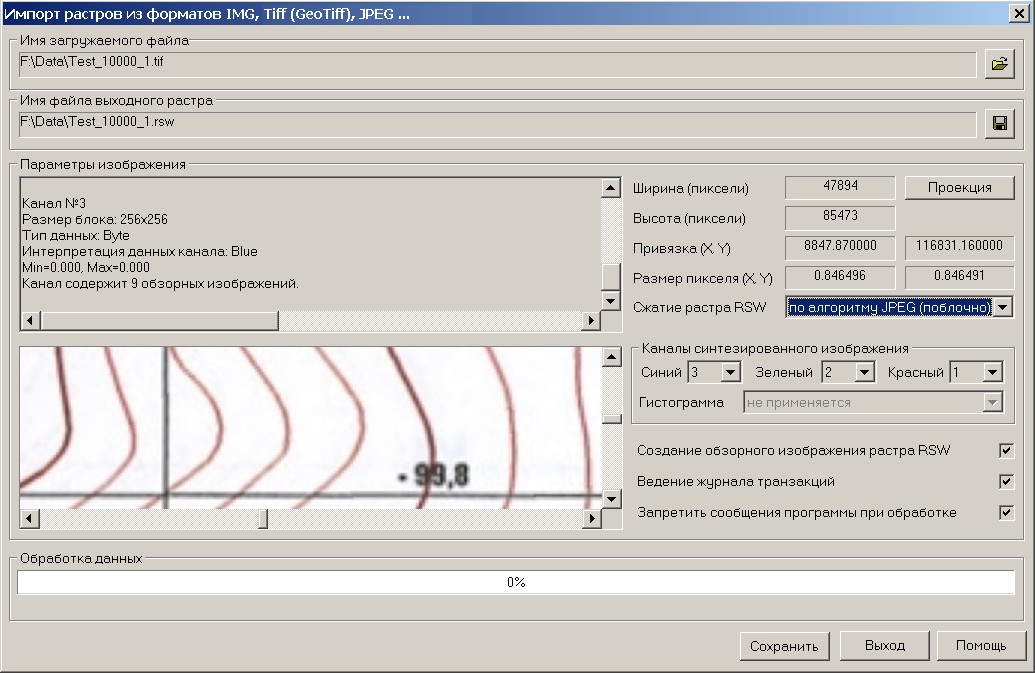Open the red channel (Красный) dropdown
Image resolution: width=1035 pixels, height=673 pixels.
pyautogui.click(x=992, y=372)
